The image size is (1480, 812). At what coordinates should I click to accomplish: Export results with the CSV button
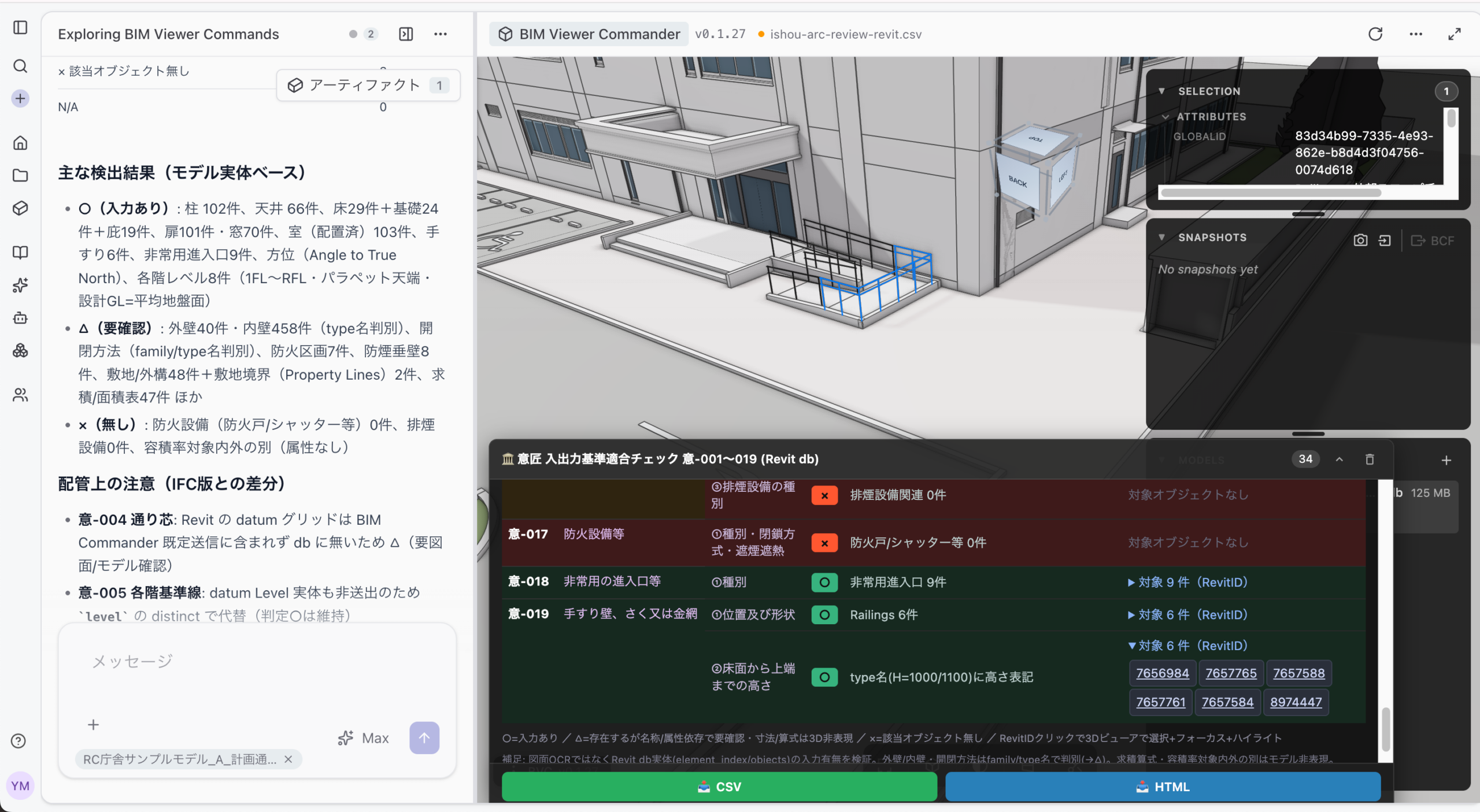tap(719, 787)
